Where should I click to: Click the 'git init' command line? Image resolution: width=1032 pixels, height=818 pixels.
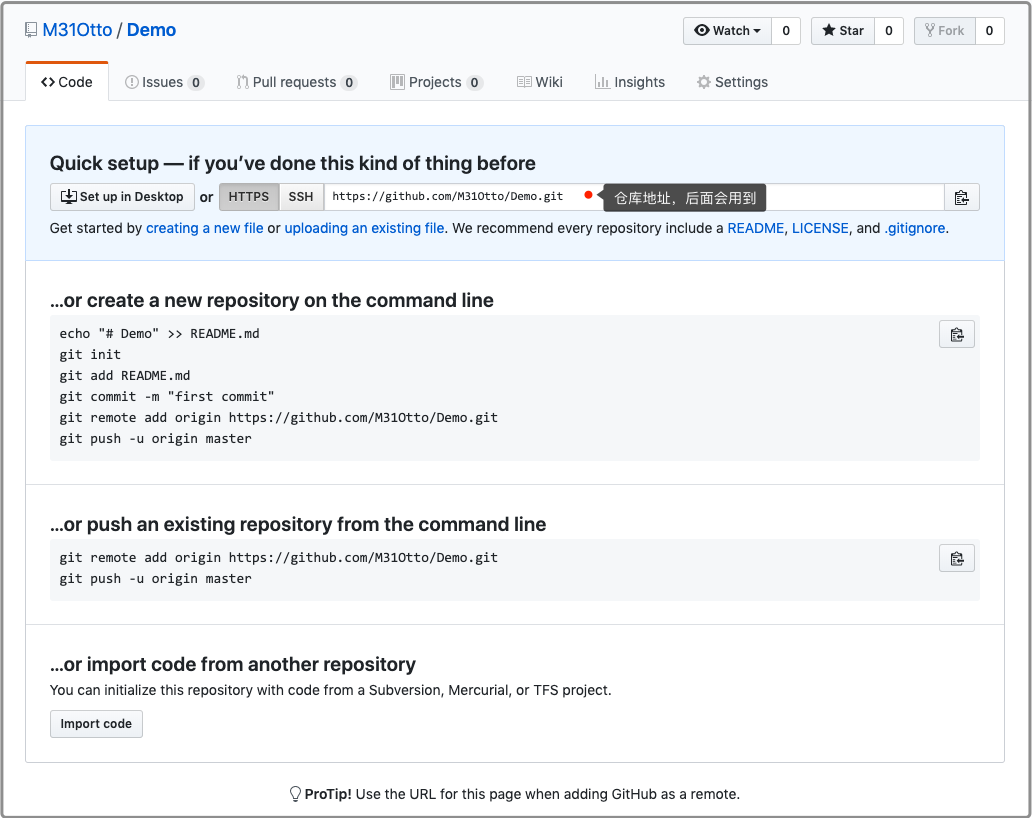90,355
